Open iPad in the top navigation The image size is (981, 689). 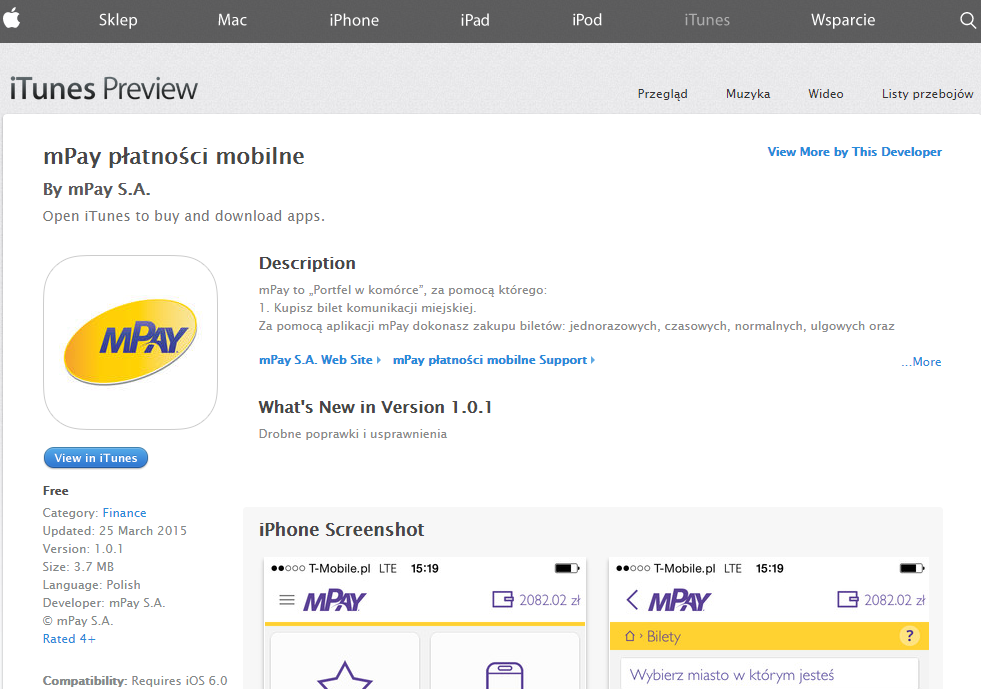[475, 20]
